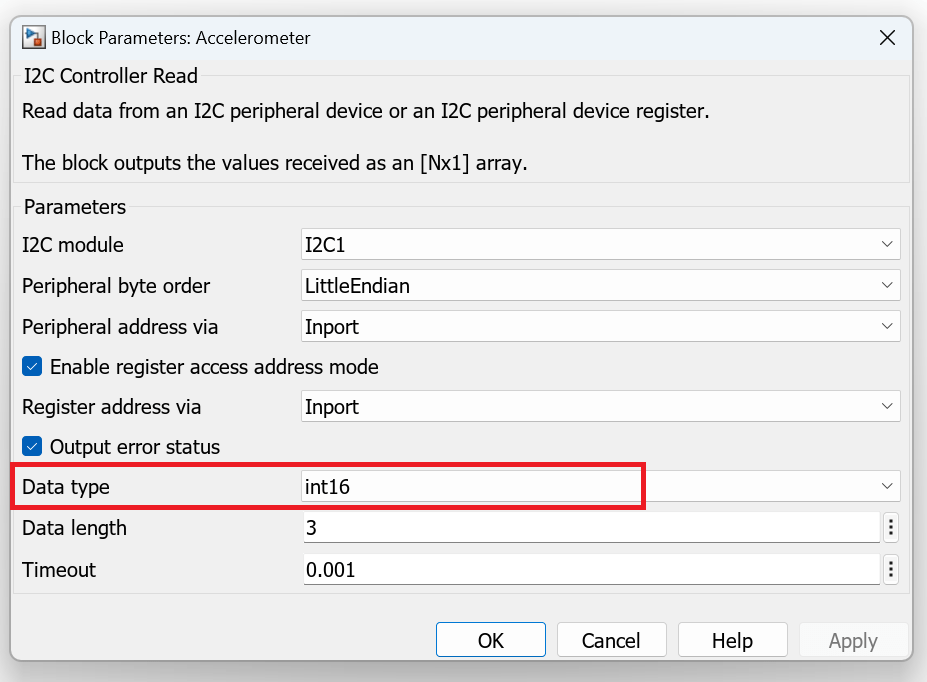Open Help for this block
The image size is (927, 682).
[x=732, y=640]
